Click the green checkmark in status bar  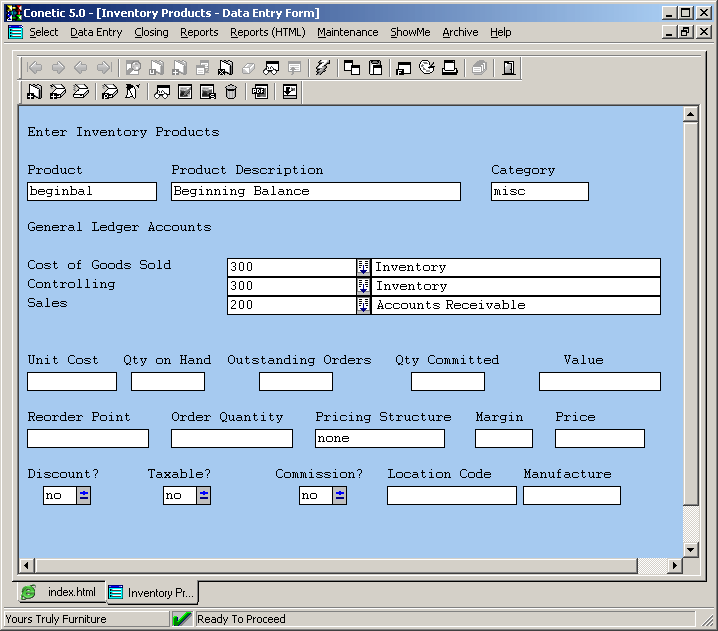(182, 619)
